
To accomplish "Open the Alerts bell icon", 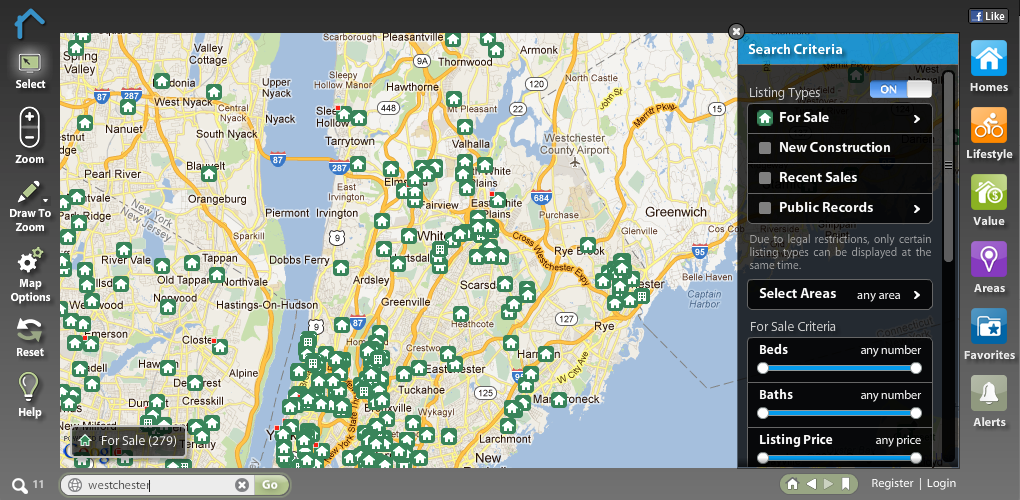I will coord(988,394).
